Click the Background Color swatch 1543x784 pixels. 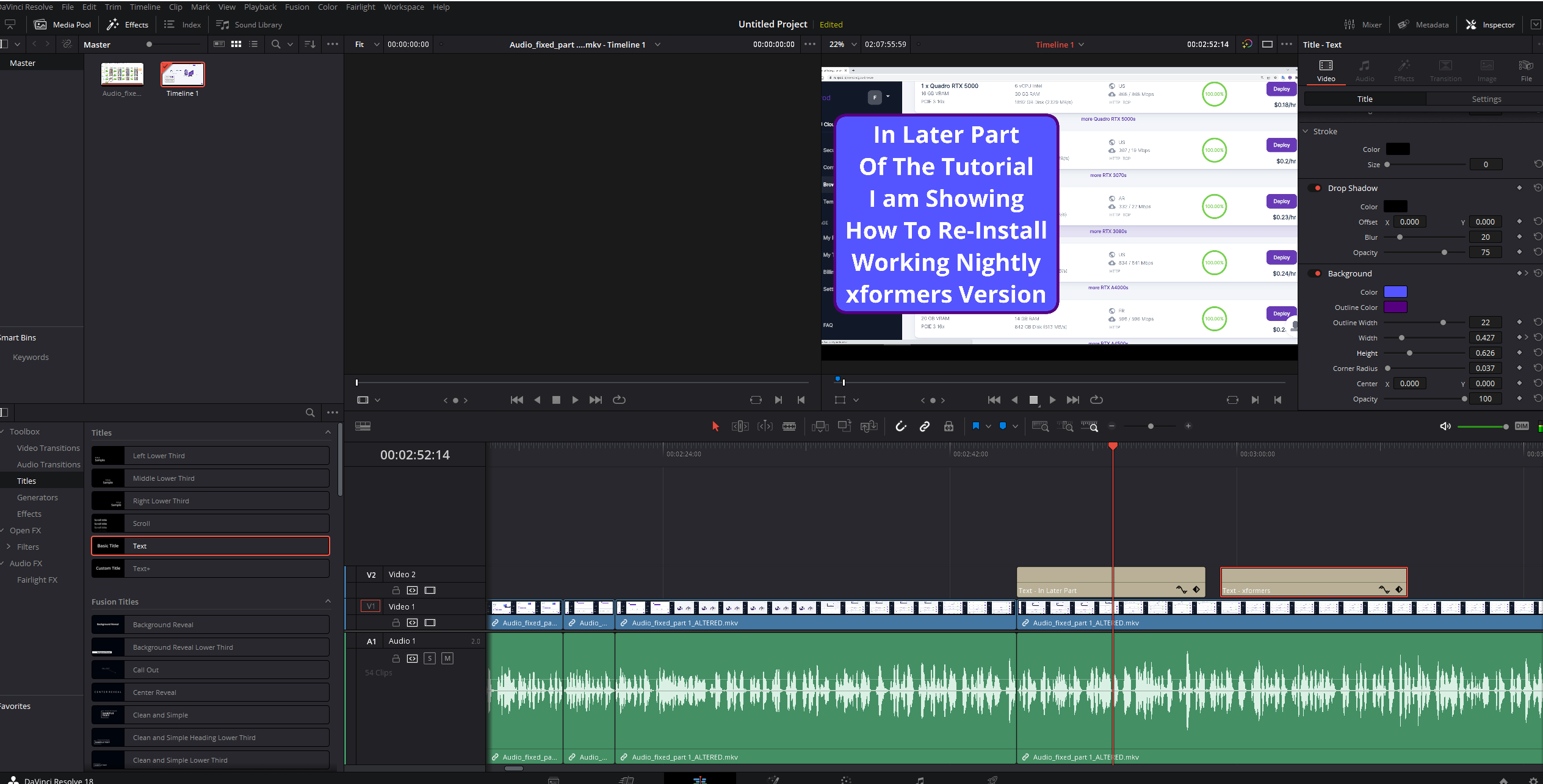(1395, 292)
